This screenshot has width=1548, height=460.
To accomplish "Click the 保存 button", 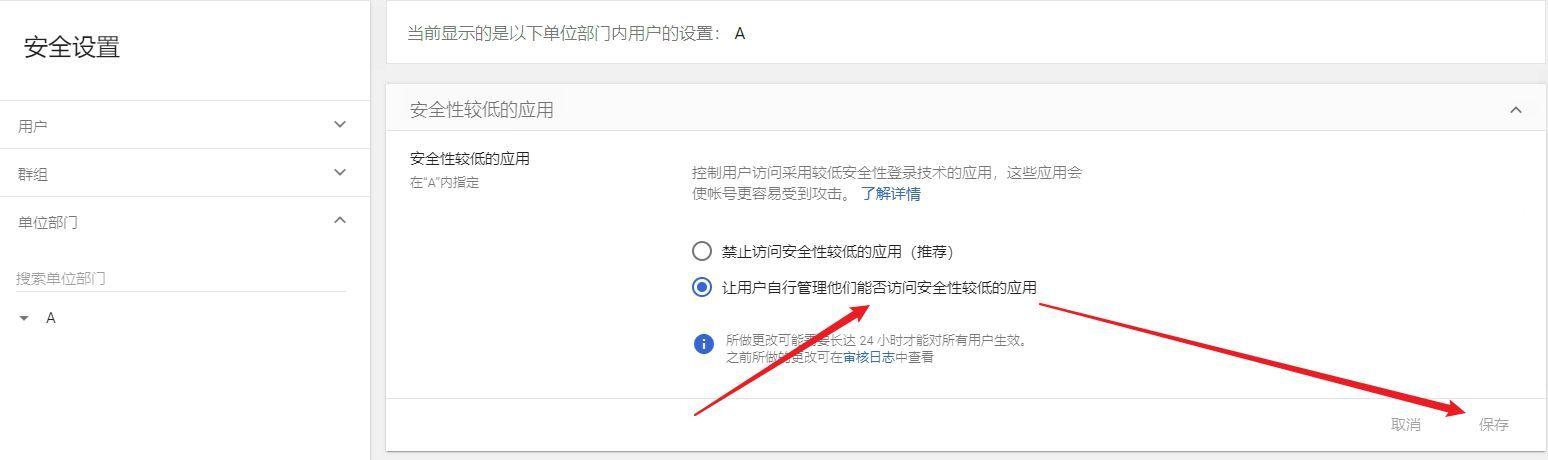I will (x=1494, y=425).
